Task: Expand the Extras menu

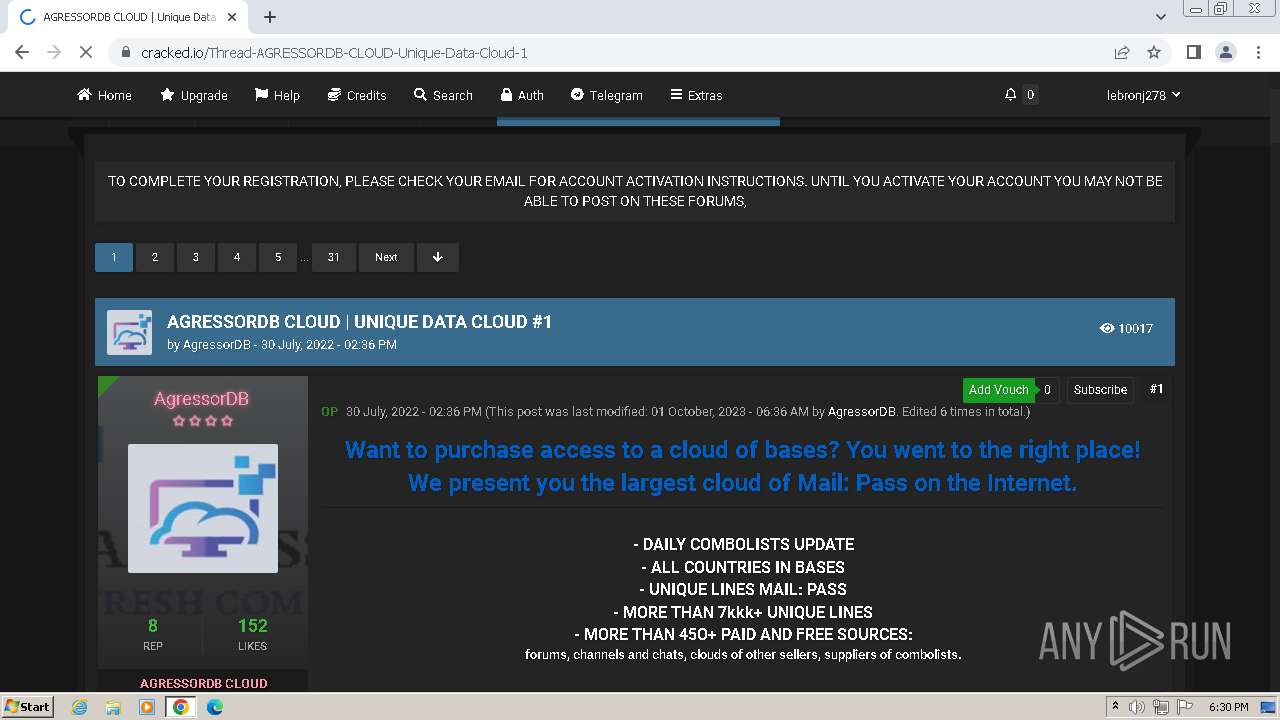Action: 696,95
